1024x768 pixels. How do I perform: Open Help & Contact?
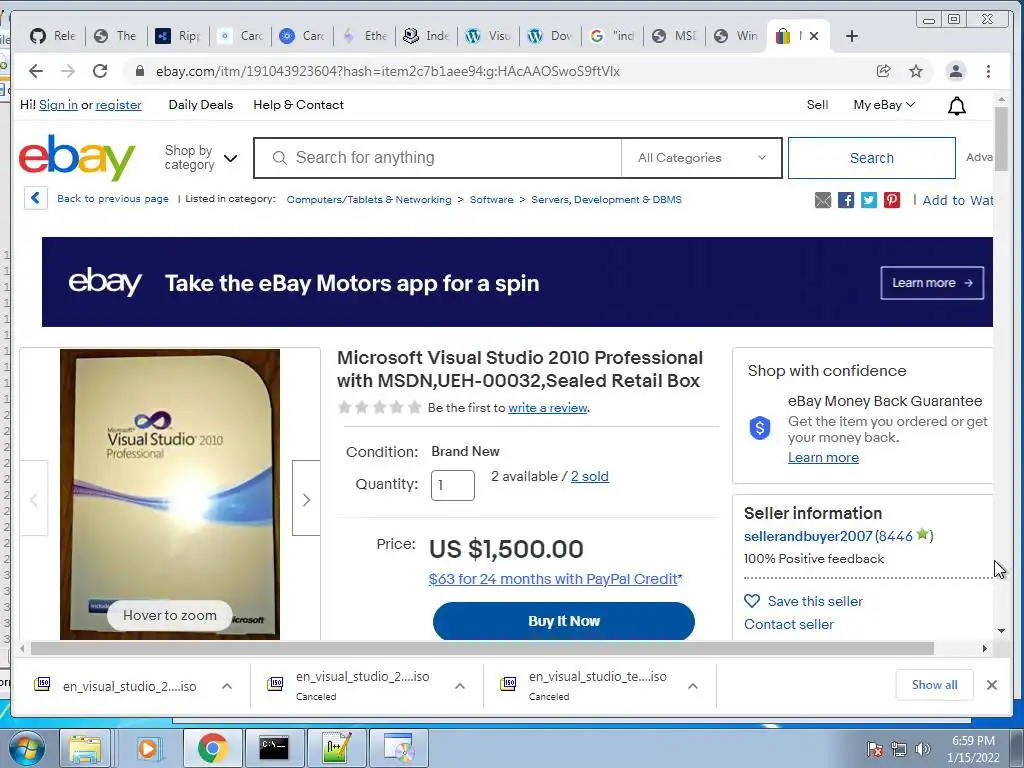click(x=298, y=104)
